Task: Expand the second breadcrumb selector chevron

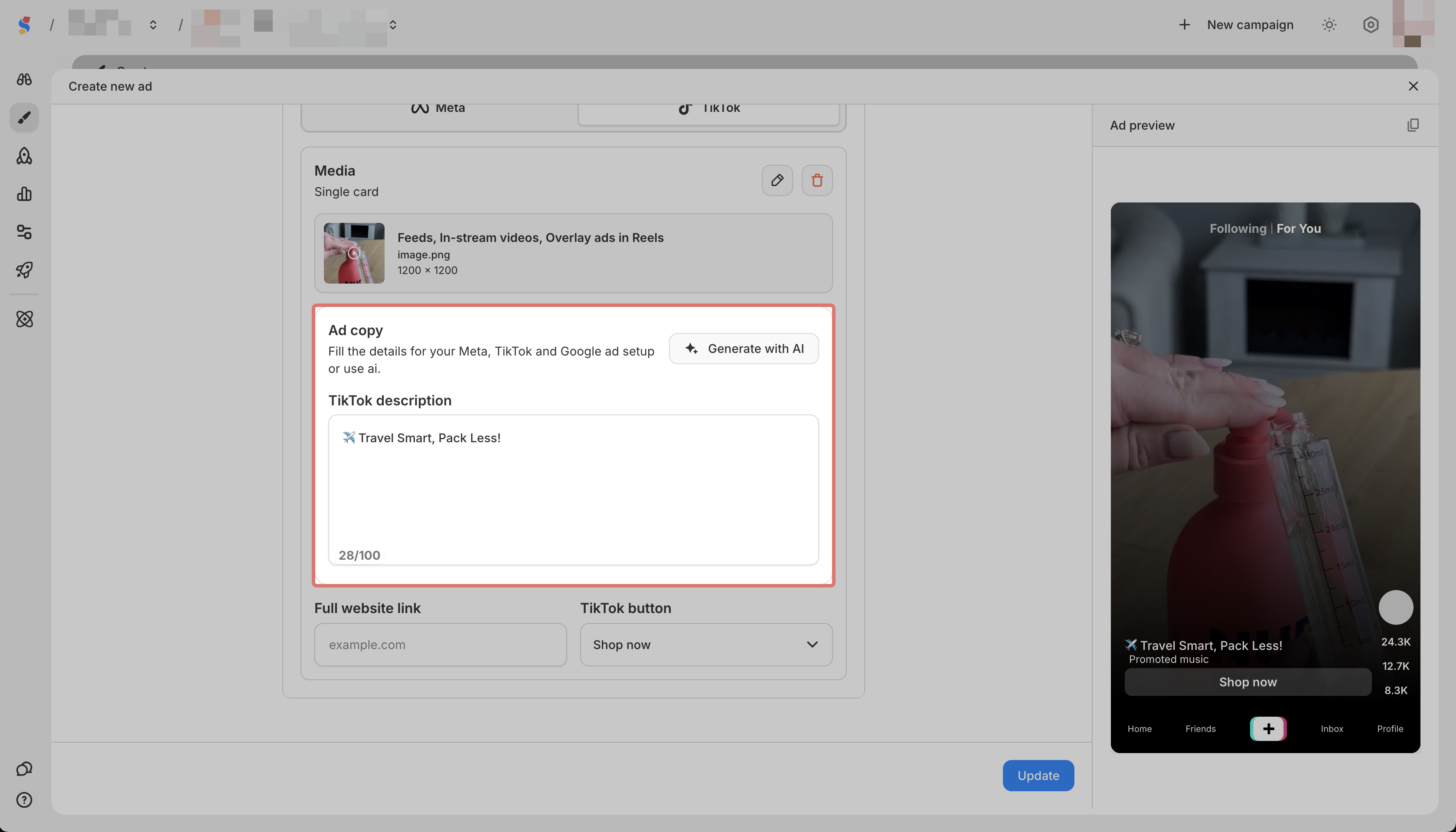Action: (x=392, y=25)
